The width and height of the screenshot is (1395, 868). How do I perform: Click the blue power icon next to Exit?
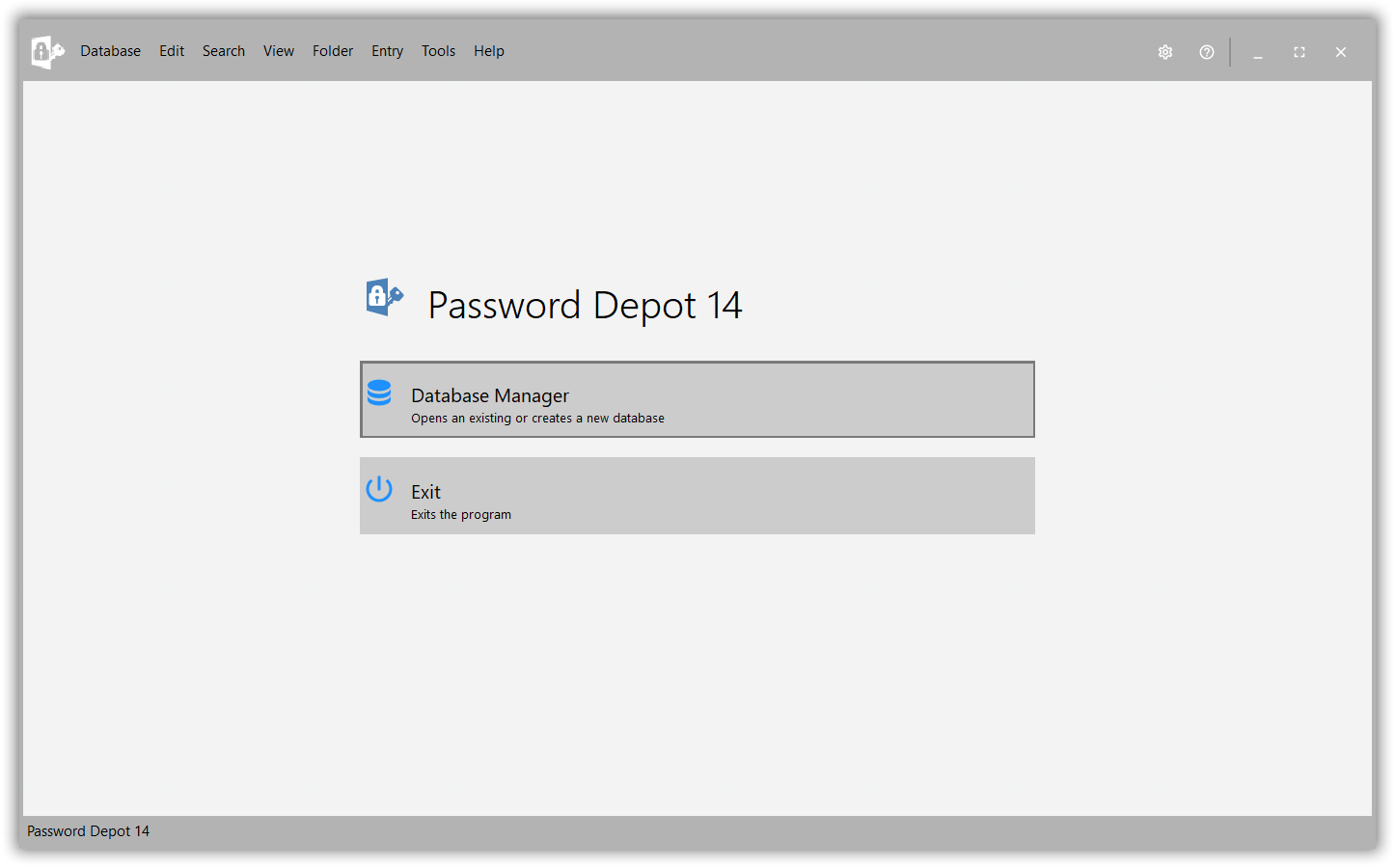pyautogui.click(x=379, y=489)
